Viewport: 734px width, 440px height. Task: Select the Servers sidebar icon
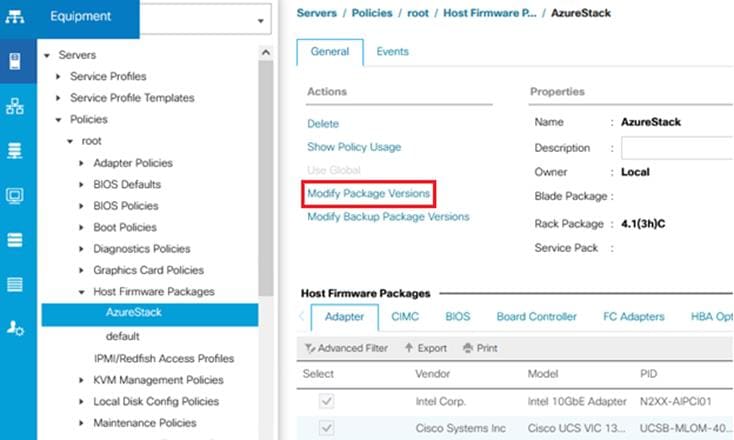click(x=15, y=61)
